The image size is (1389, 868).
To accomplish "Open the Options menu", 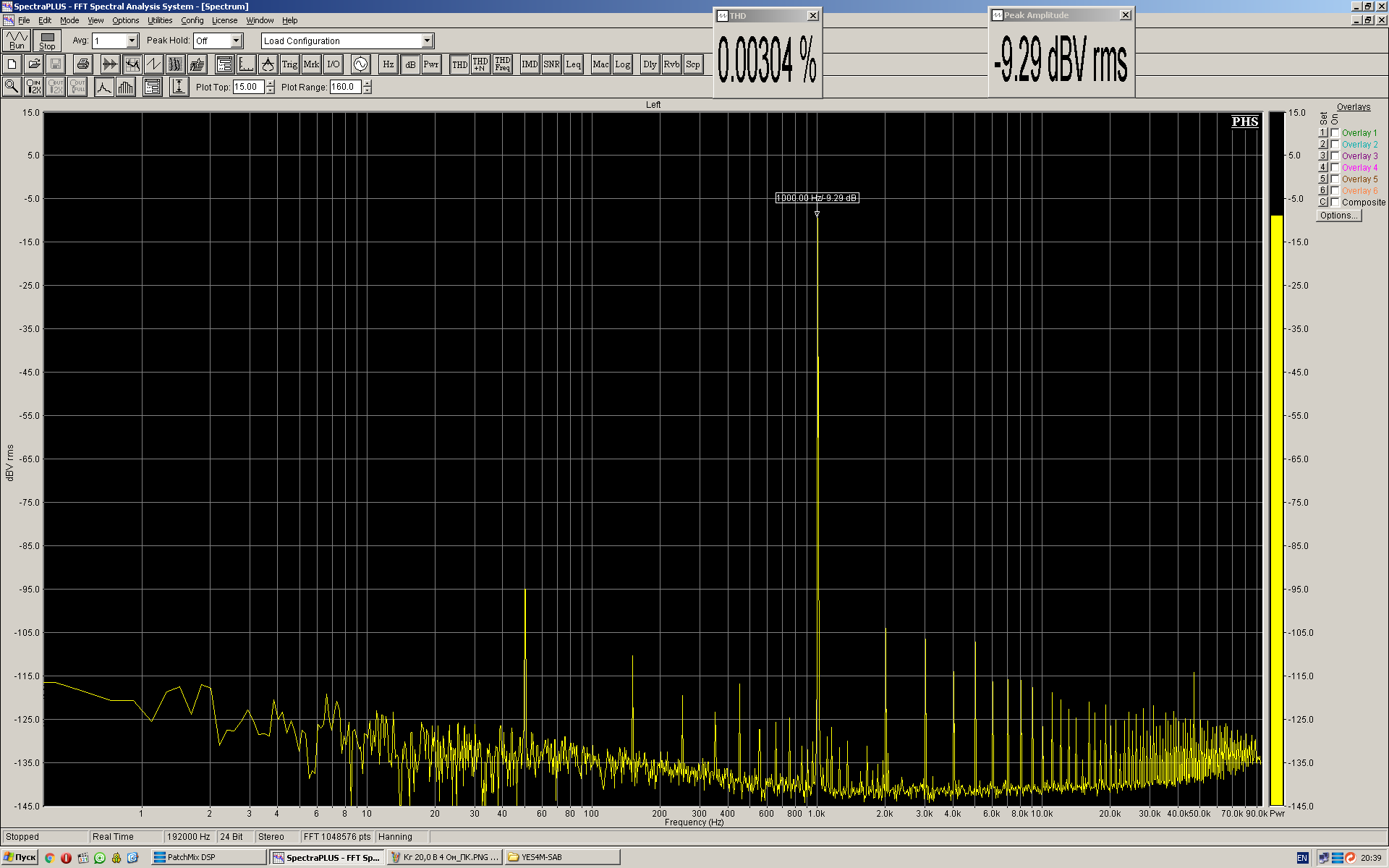I will point(125,20).
